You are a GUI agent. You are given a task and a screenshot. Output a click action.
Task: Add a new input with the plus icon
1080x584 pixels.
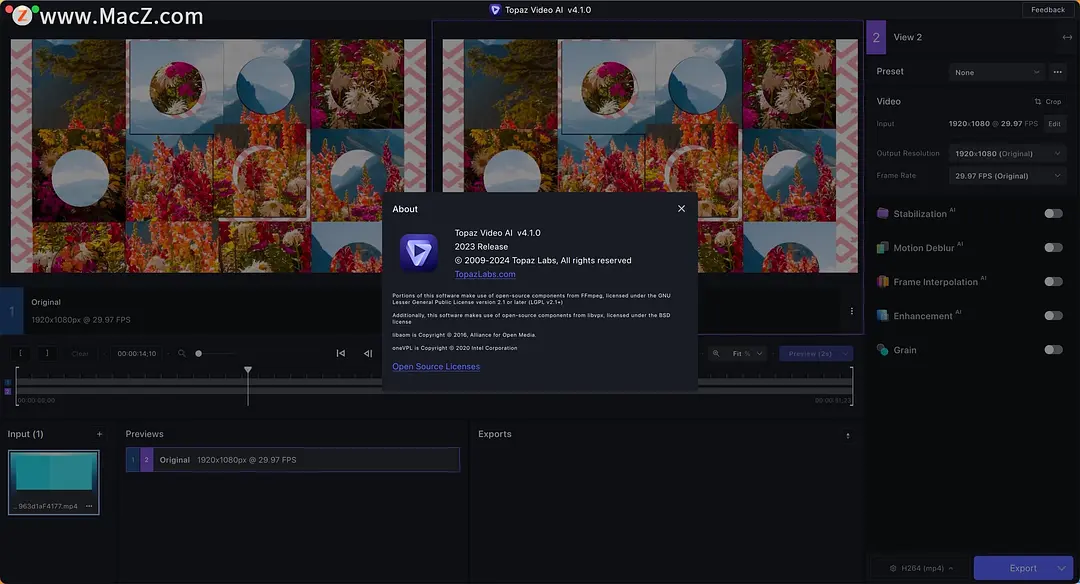coord(99,434)
